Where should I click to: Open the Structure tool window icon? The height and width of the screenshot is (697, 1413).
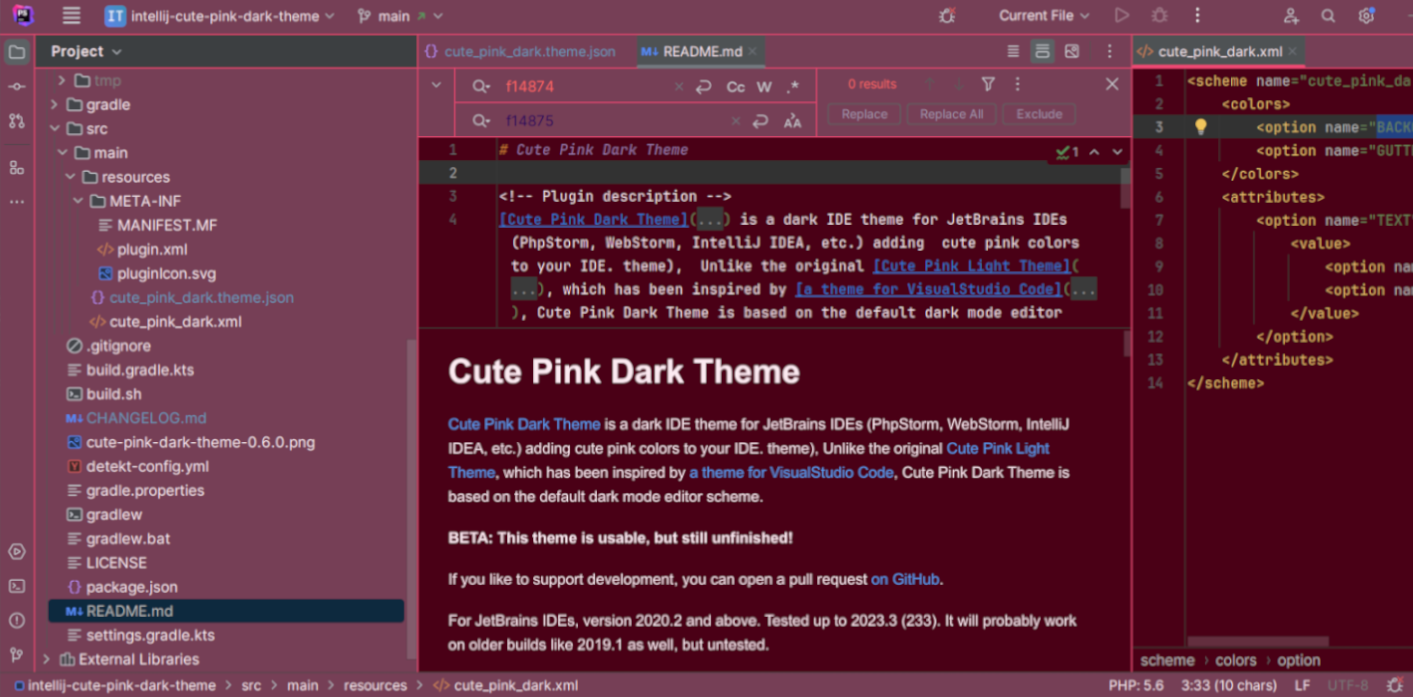pos(17,167)
